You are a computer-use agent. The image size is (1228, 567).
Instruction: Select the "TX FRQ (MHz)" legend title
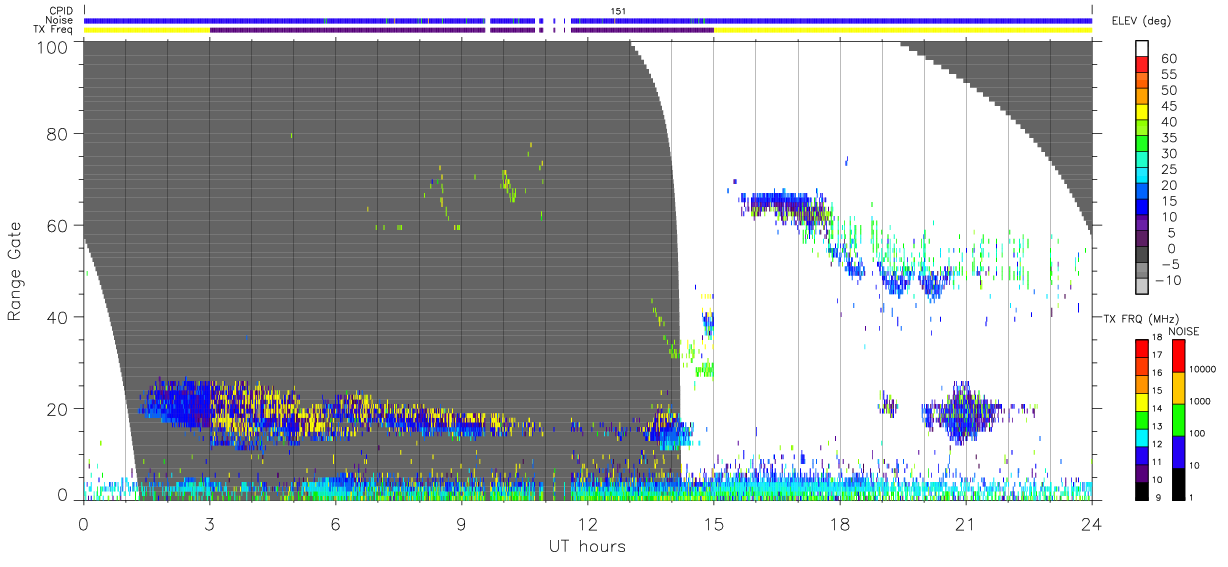coord(1142,319)
